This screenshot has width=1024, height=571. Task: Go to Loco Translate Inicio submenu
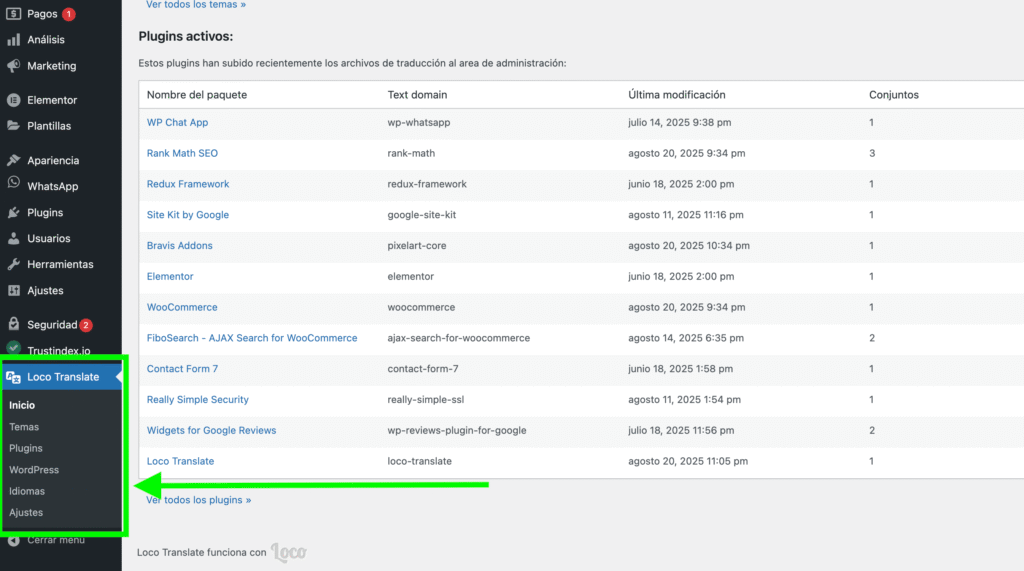point(22,405)
